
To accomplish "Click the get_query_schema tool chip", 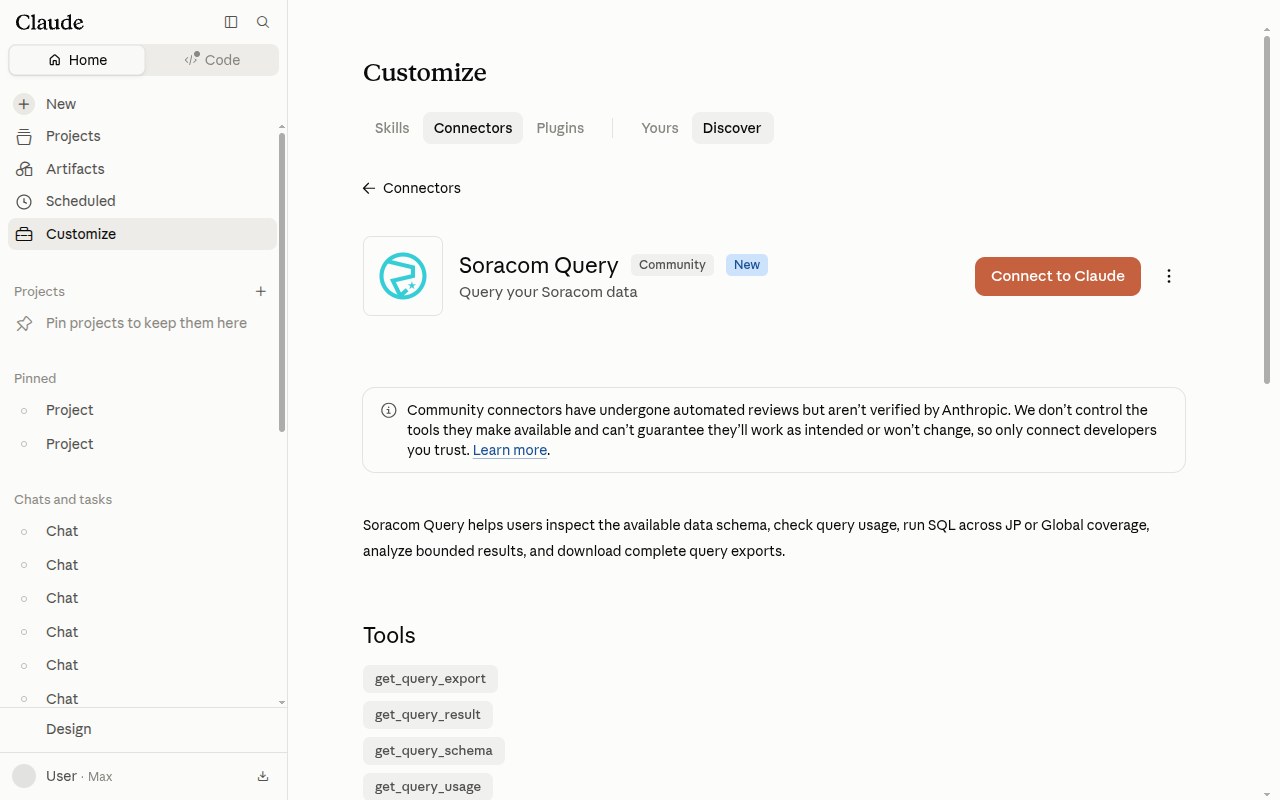I will (434, 751).
